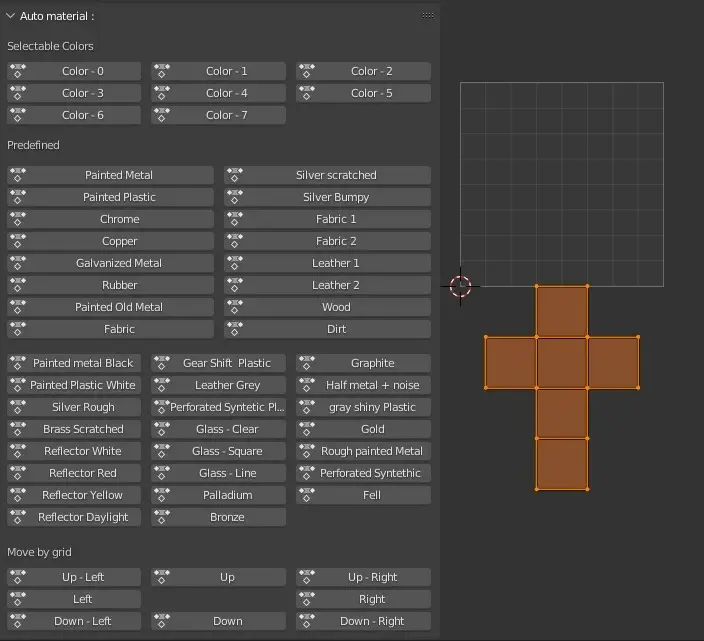The image size is (704, 641).
Task: Choose the Graphite material
Action: tap(372, 363)
